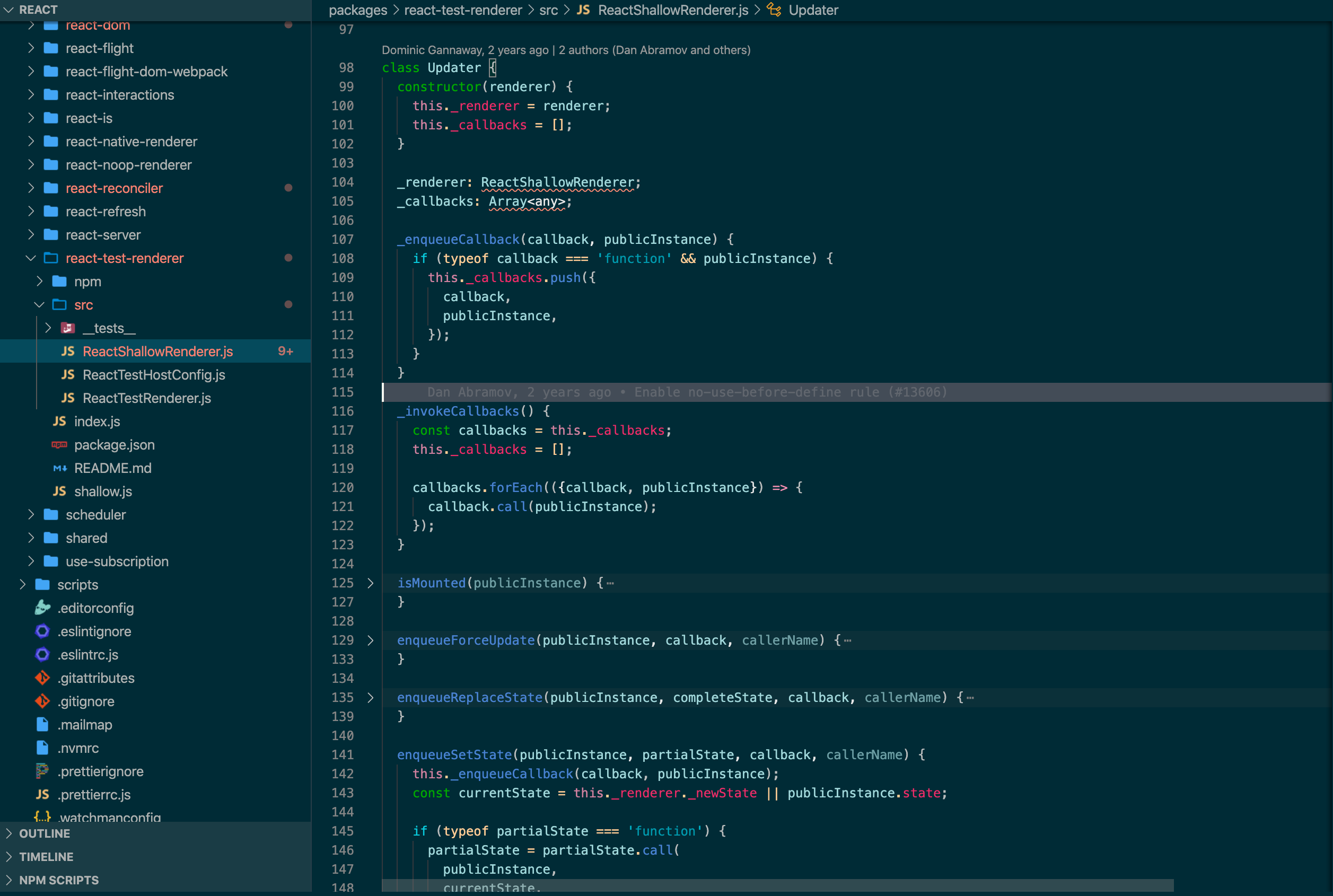Unfold the isMounted method at line 125
1333x896 pixels.
pyautogui.click(x=370, y=583)
